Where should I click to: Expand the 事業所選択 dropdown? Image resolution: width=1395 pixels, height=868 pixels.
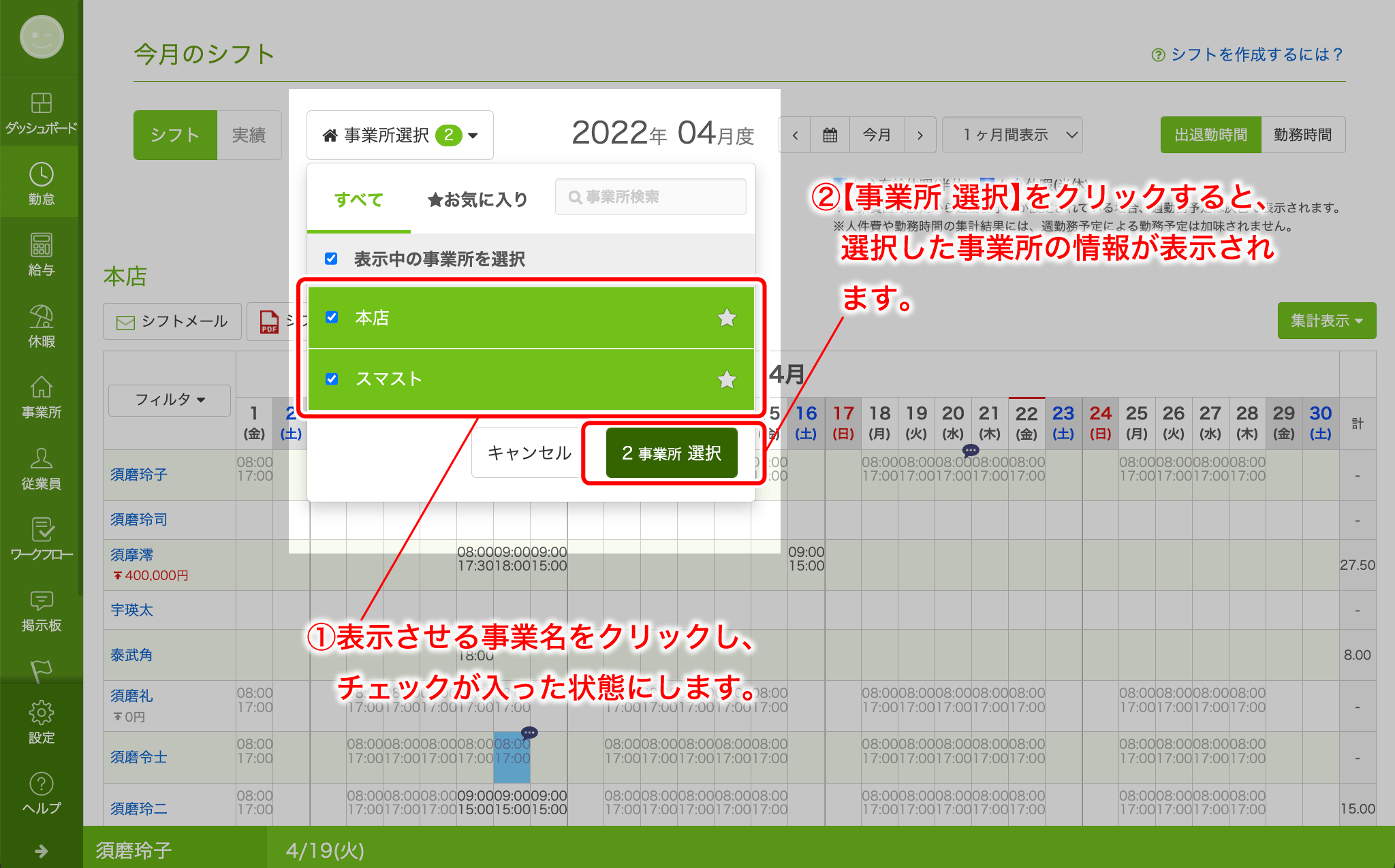(x=400, y=135)
